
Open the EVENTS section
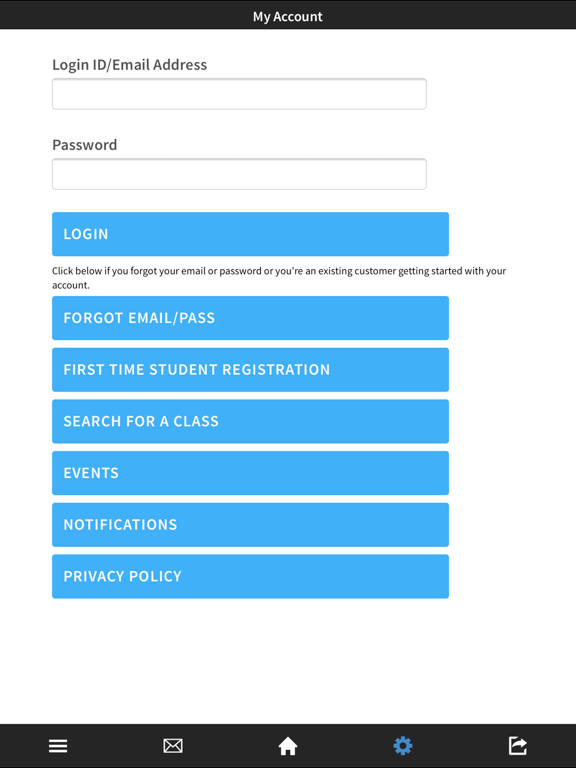click(x=250, y=473)
